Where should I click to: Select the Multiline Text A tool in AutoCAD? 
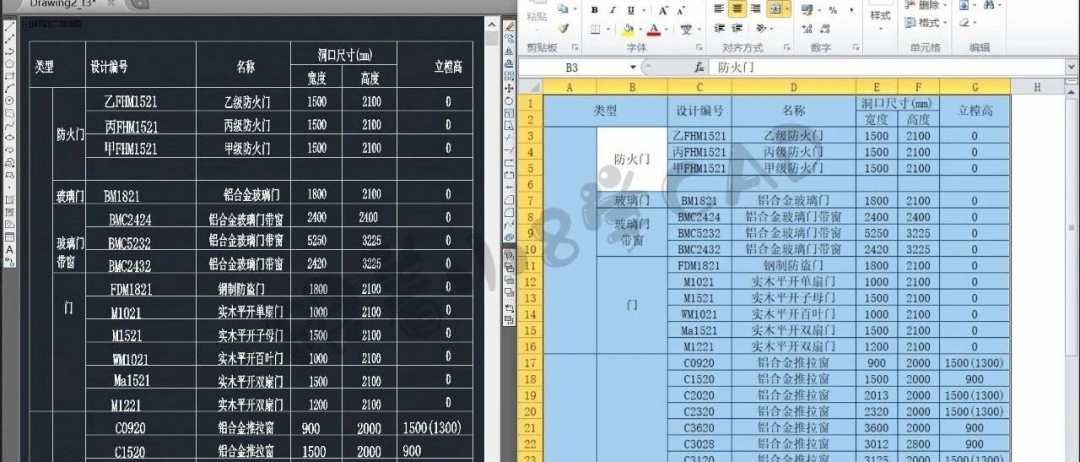[10, 249]
